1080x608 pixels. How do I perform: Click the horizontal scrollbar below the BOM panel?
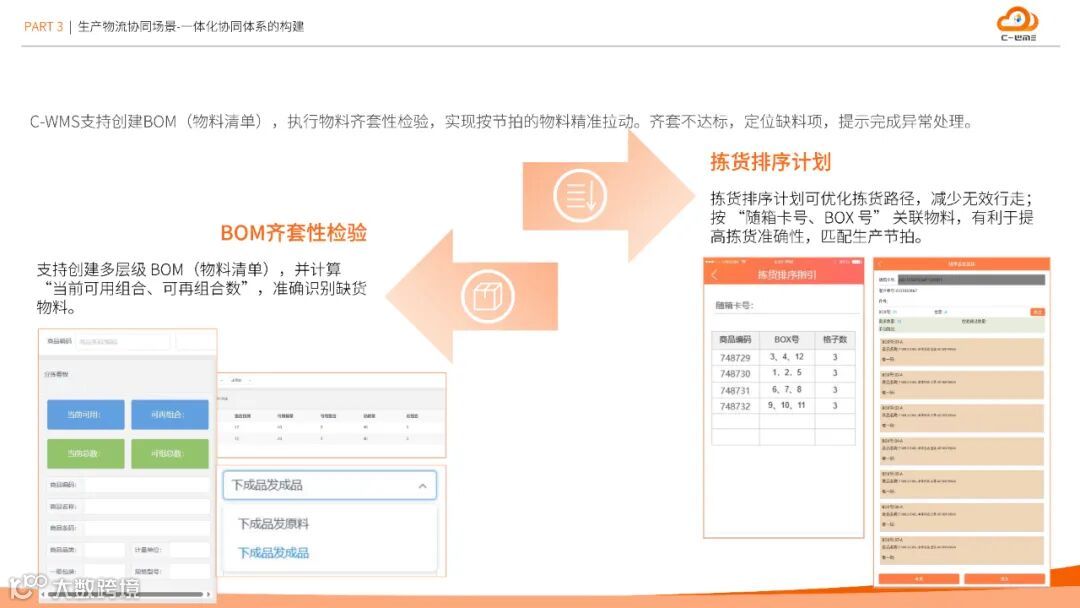click(127, 594)
